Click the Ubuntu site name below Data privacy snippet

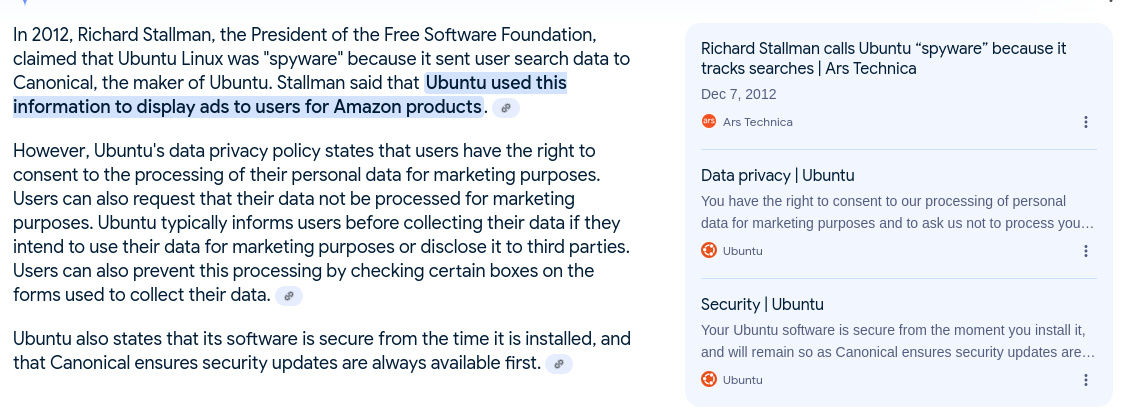[x=742, y=251]
